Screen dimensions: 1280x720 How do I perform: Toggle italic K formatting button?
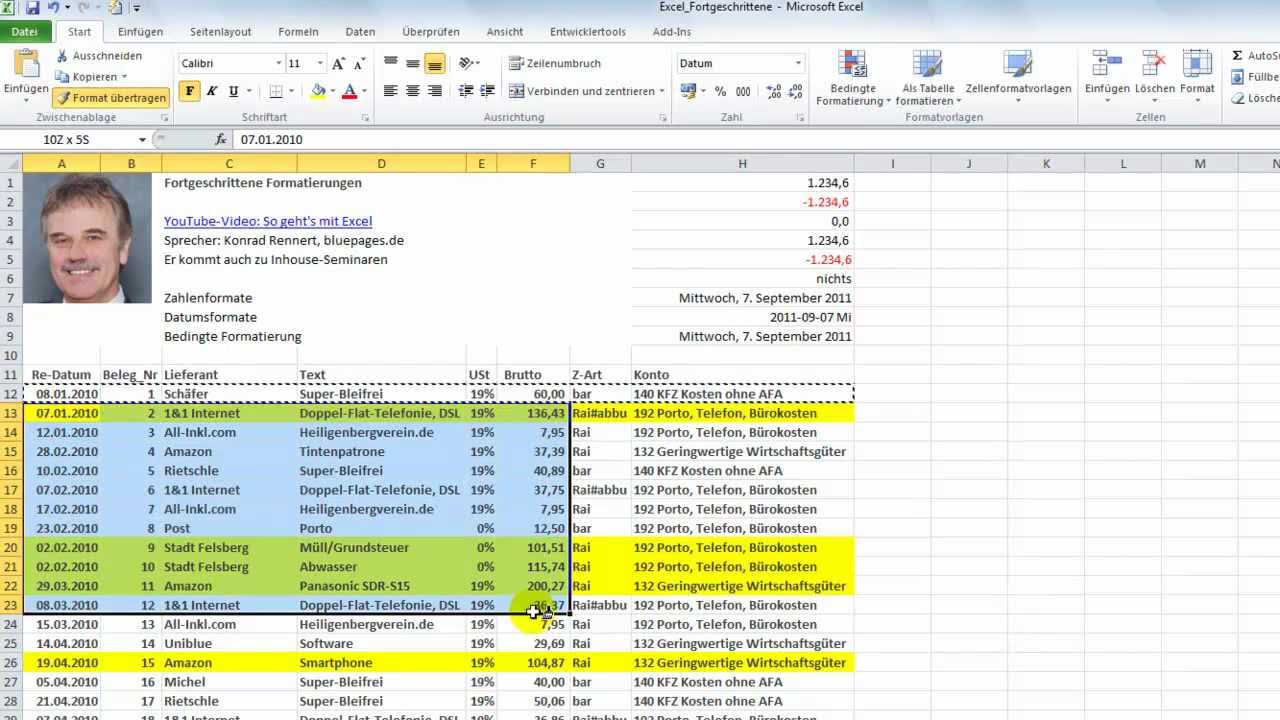[x=212, y=91]
